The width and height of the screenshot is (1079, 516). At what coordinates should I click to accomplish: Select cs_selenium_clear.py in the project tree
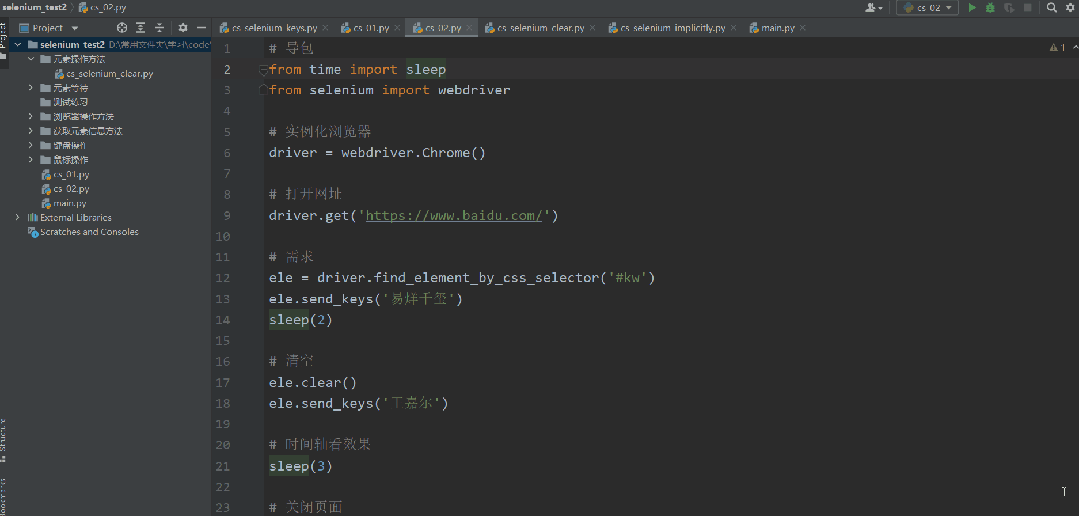[x=109, y=74]
